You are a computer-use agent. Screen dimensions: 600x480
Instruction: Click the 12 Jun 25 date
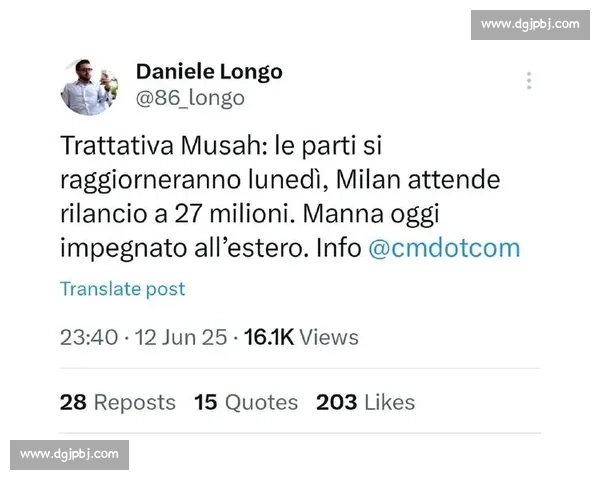coord(181,338)
